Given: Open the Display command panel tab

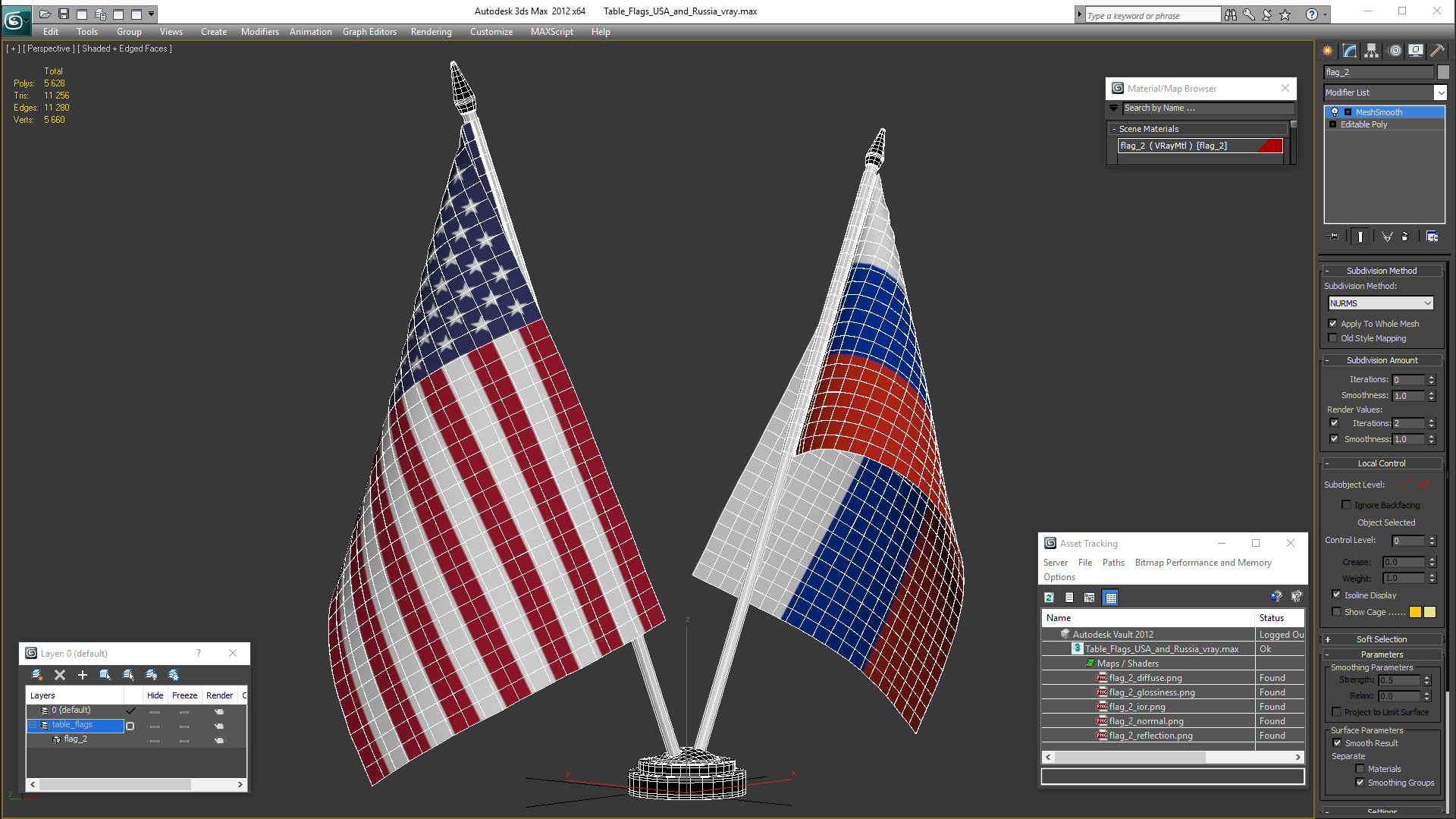Looking at the screenshot, I should point(1416,51).
